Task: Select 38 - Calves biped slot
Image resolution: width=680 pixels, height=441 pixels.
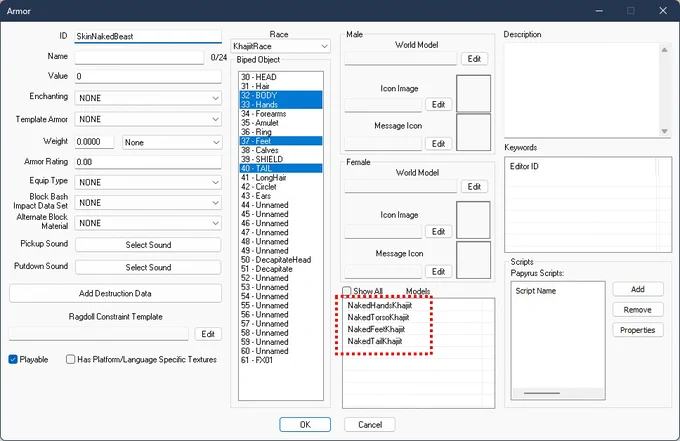Action: click(x=281, y=150)
